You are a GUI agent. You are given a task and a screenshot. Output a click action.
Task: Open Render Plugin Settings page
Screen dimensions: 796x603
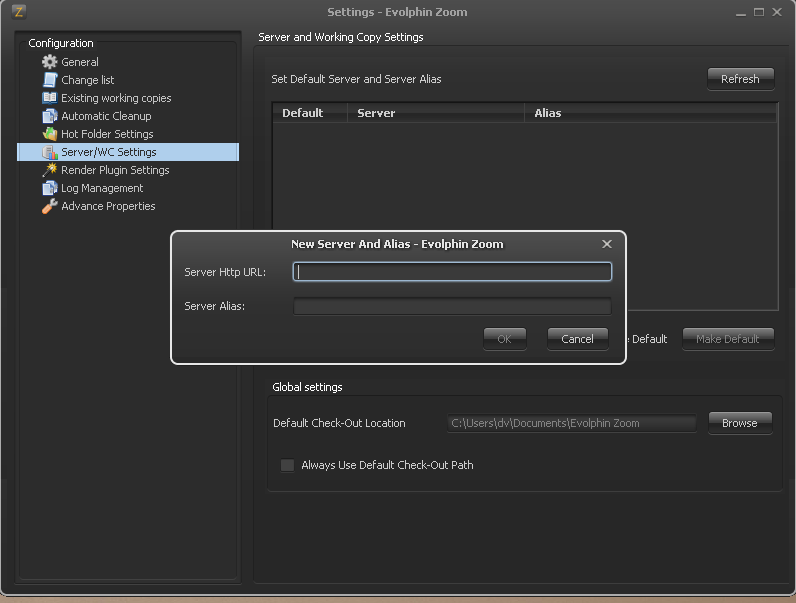(x=115, y=170)
